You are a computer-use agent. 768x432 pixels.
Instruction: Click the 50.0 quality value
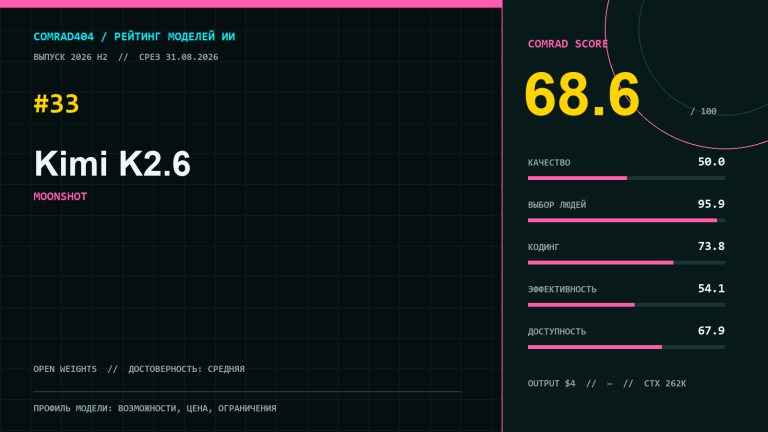(711, 162)
